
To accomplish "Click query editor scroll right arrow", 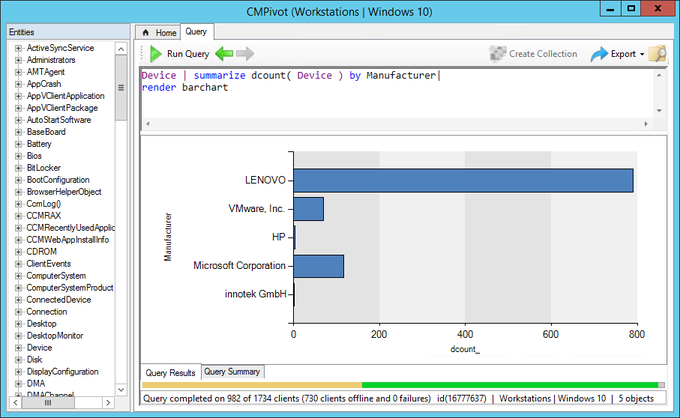I will pyautogui.click(x=646, y=124).
